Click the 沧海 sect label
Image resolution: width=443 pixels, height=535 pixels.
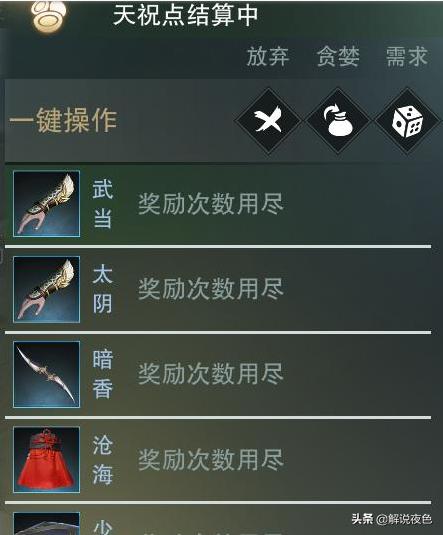pos(102,460)
